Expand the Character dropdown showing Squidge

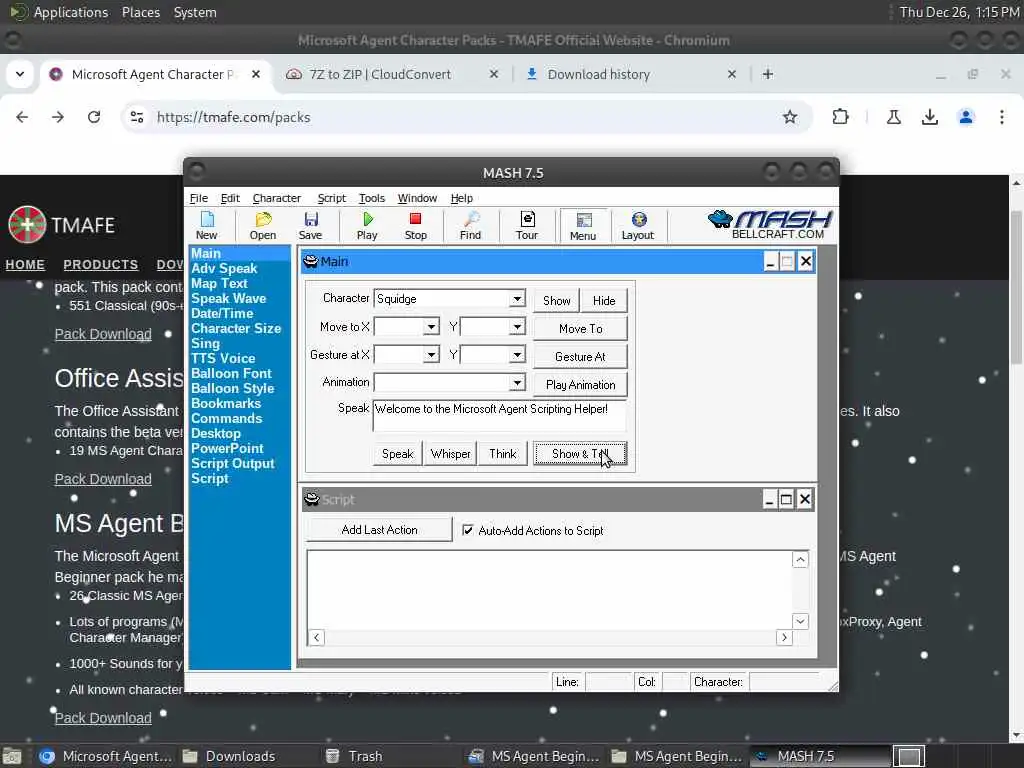click(517, 298)
